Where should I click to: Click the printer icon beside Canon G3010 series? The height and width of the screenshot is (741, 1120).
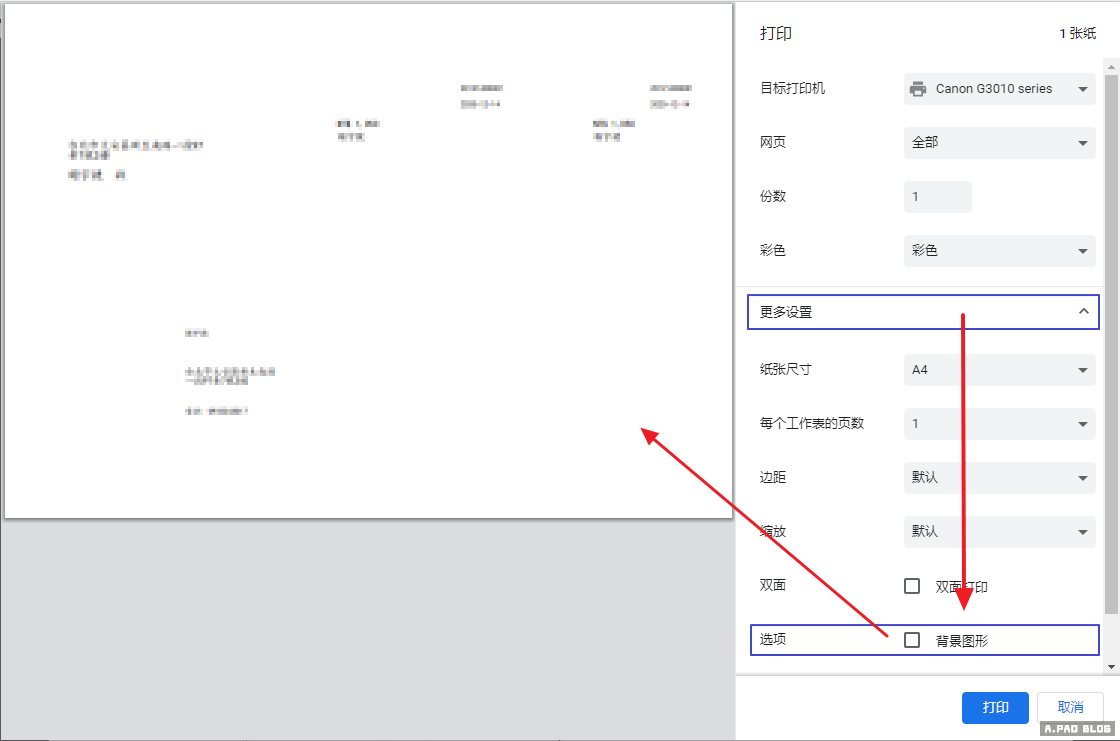tap(917, 89)
